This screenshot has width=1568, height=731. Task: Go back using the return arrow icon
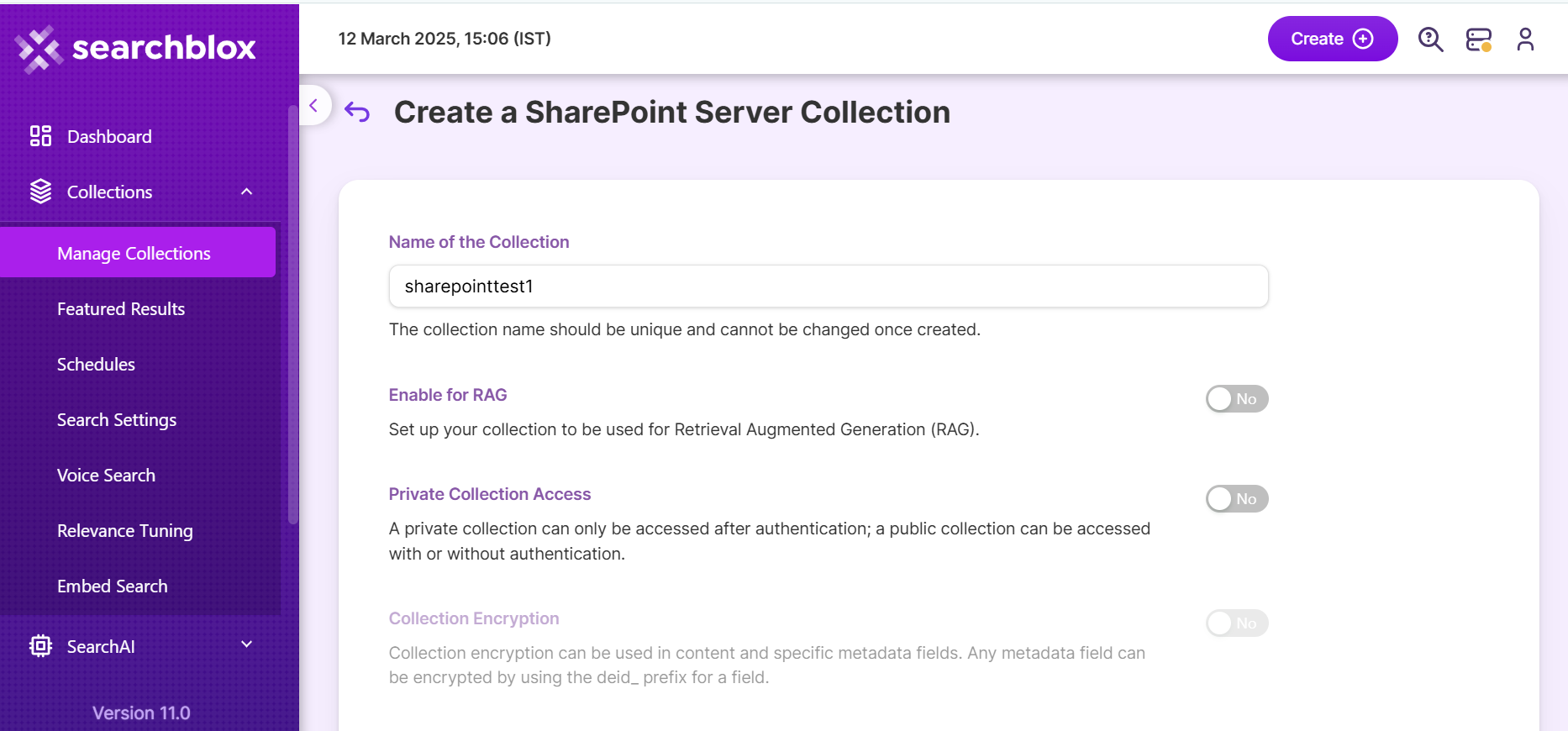point(357,112)
